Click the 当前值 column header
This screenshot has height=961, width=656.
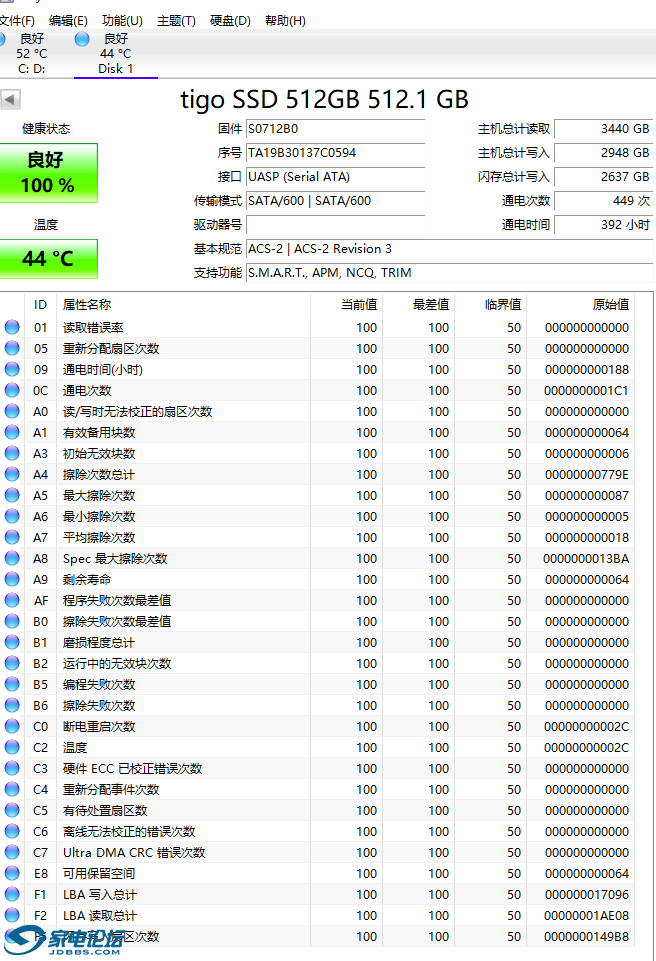coord(346,305)
